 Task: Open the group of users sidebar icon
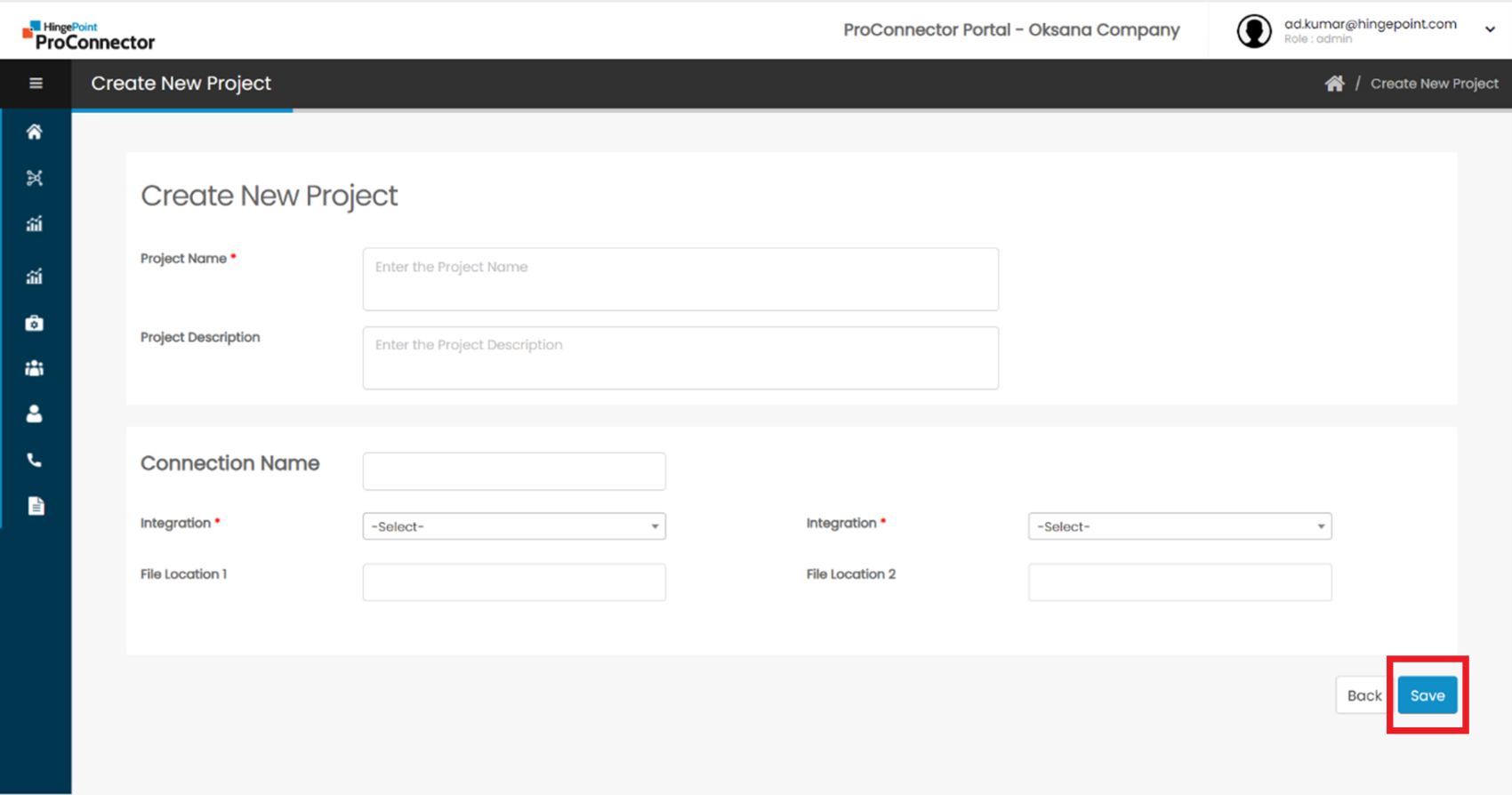35,368
